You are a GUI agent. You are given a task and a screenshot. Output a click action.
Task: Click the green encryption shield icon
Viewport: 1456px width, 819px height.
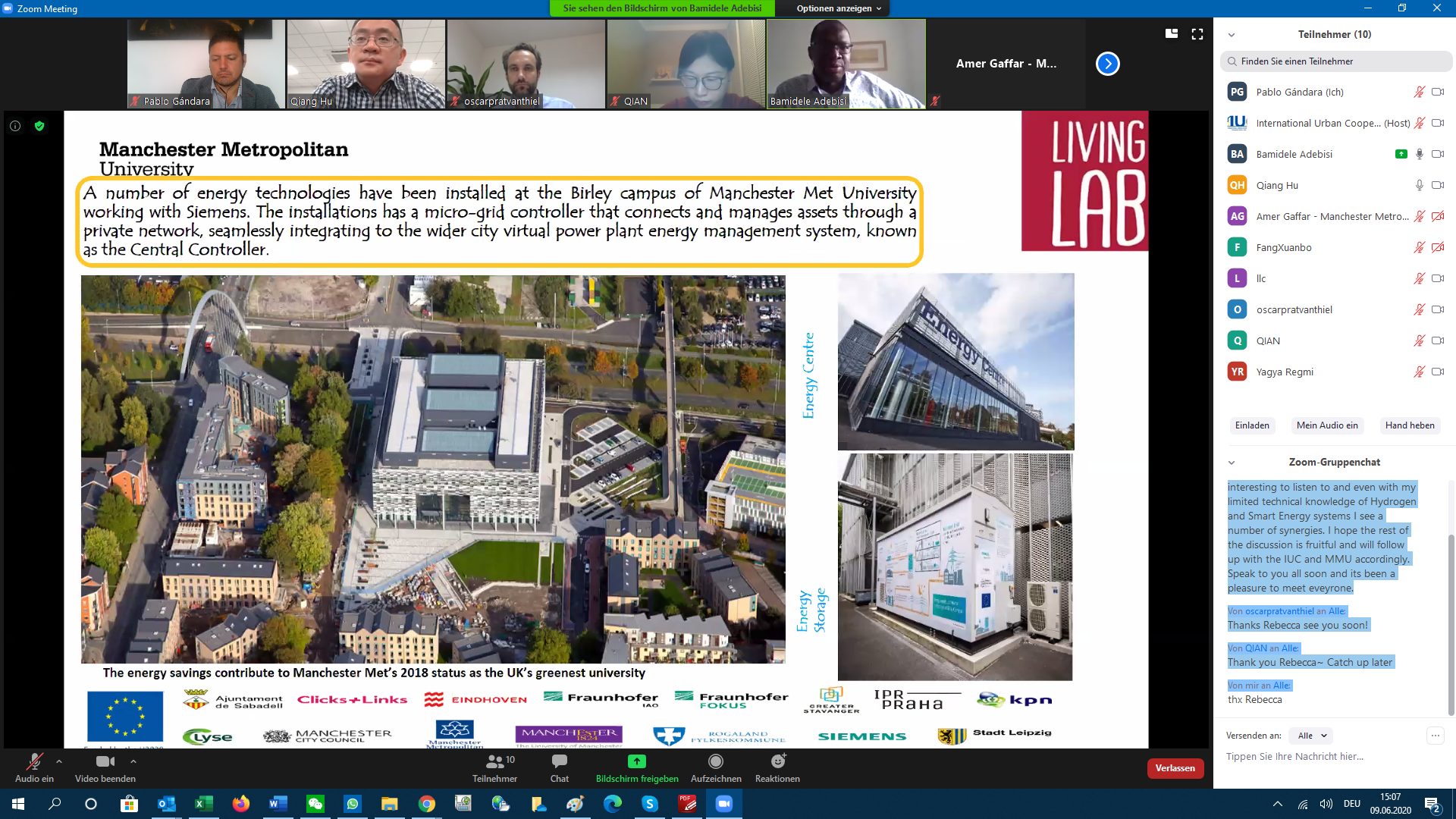[39, 126]
